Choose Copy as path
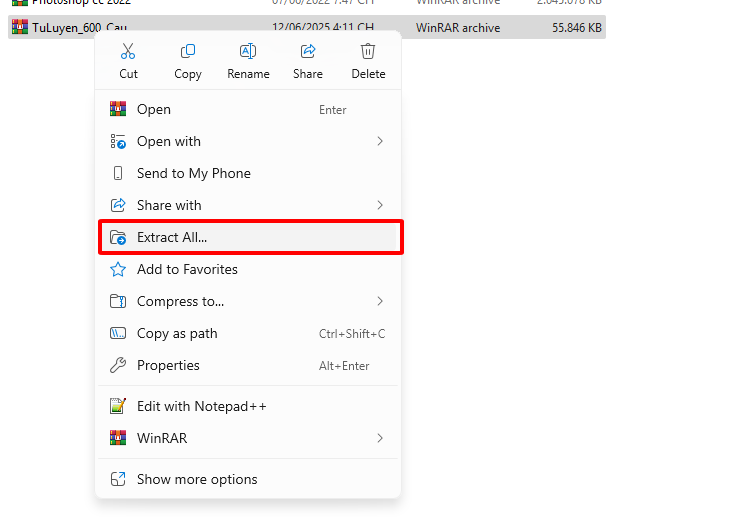Viewport: 752px width, 532px height. [248, 333]
